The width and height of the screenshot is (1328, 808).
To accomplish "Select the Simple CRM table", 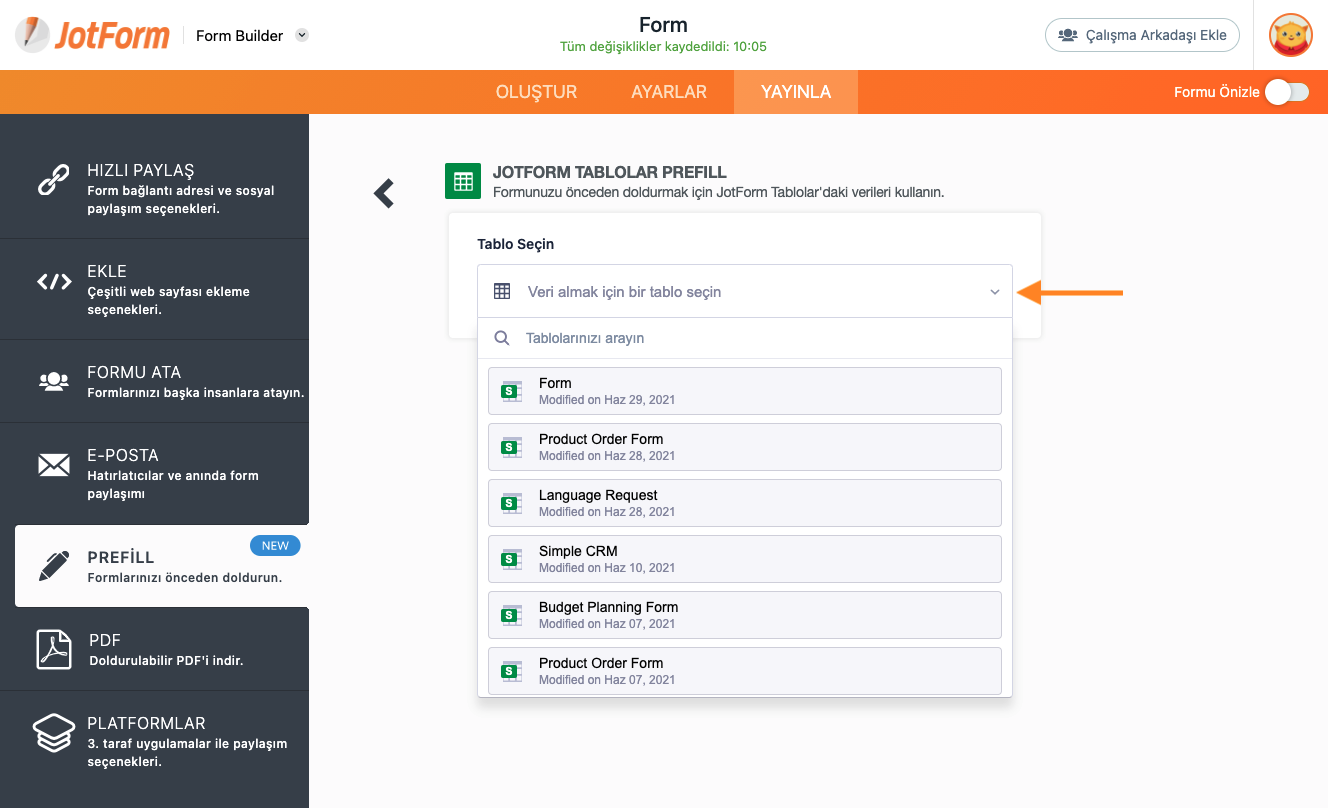I will 745,559.
